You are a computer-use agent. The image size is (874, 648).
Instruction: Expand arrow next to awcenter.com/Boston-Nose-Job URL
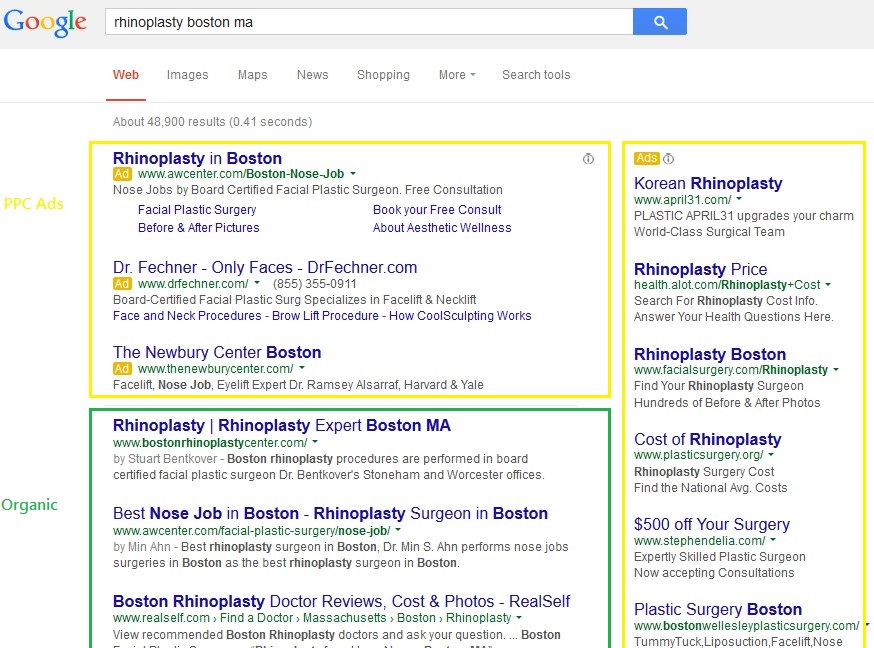click(353, 174)
